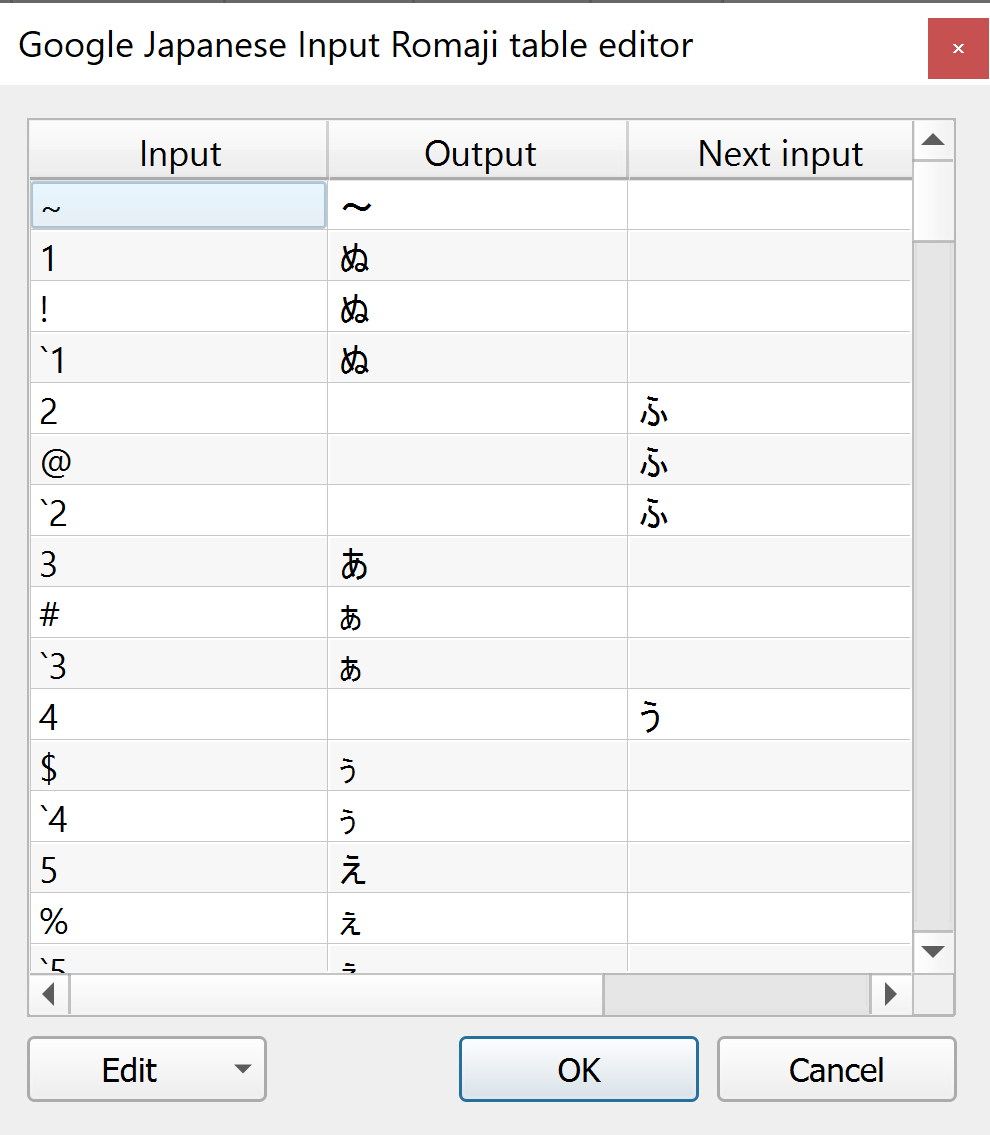Sort by the Input column header

[179, 151]
